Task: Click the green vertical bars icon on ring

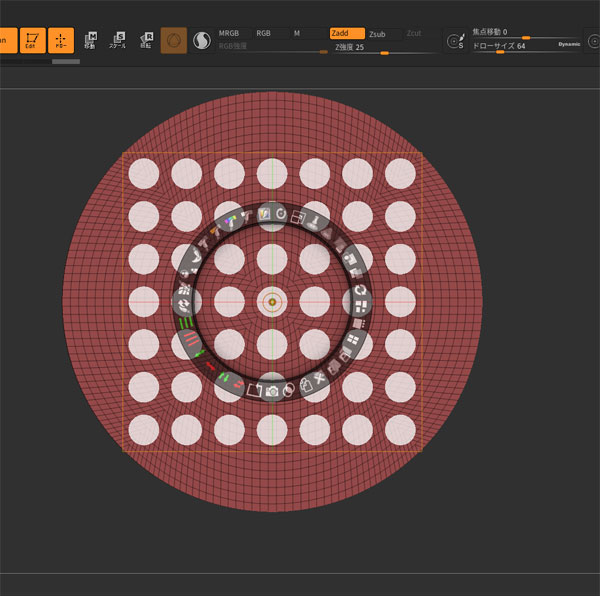Action: 186,322
